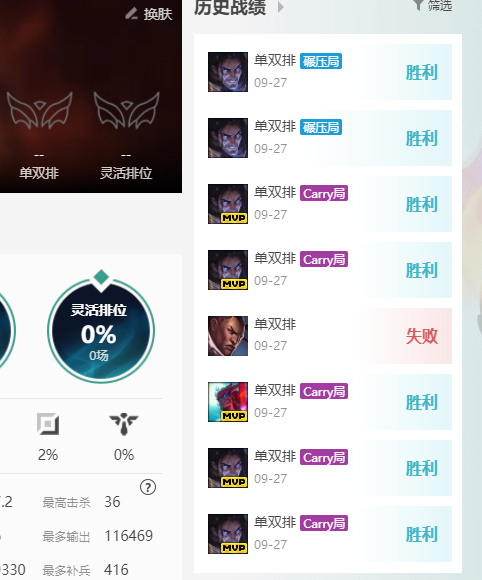The width and height of the screenshot is (482, 580).
Task: Click the 失败 result label
Action: 422,336
